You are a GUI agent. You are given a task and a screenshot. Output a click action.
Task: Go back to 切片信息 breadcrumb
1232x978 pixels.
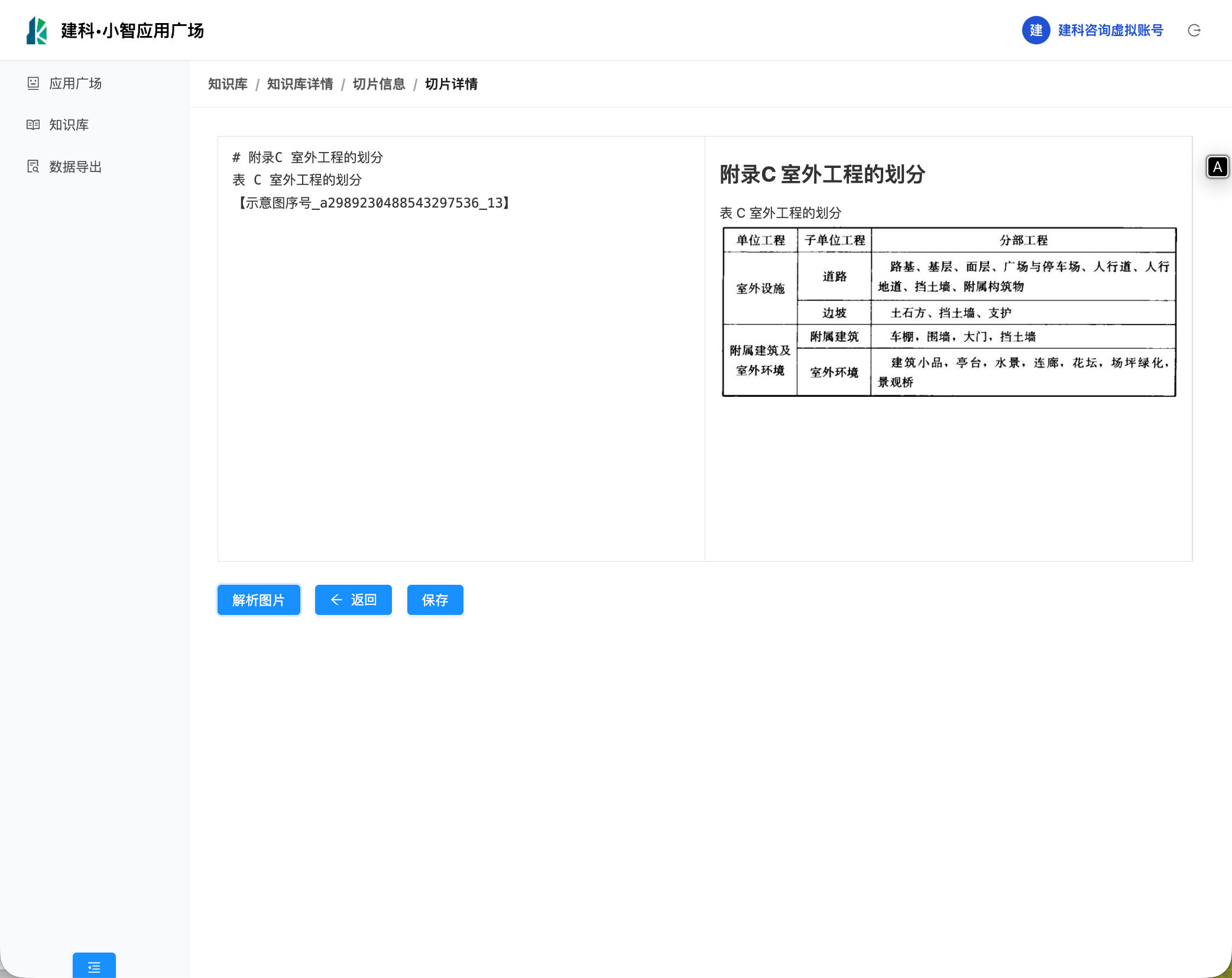[x=379, y=84]
